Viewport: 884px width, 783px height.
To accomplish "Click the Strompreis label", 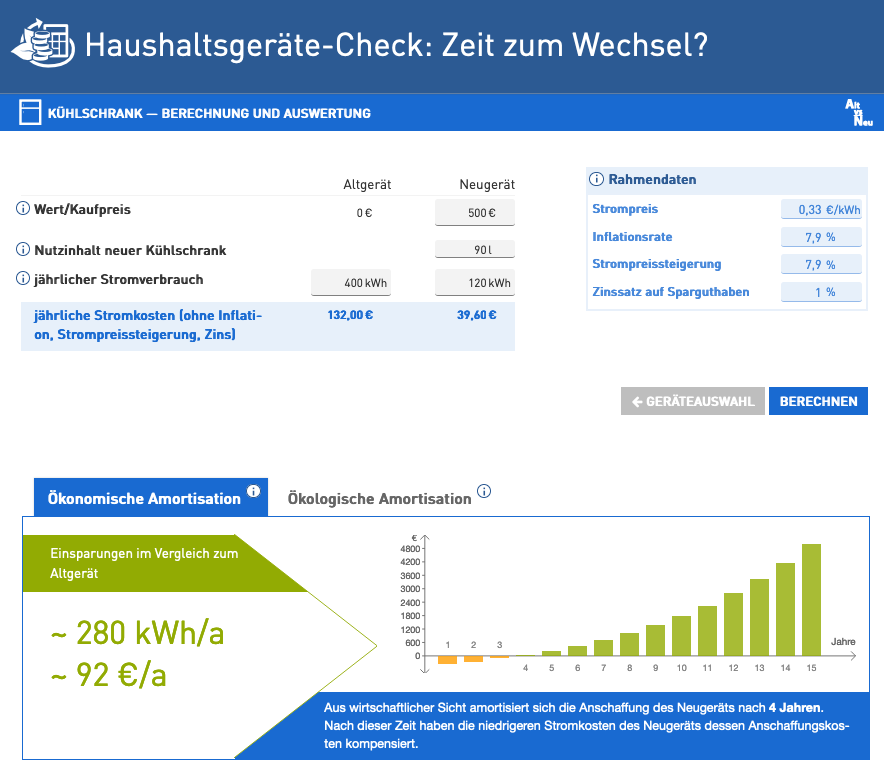I will (x=625, y=209).
